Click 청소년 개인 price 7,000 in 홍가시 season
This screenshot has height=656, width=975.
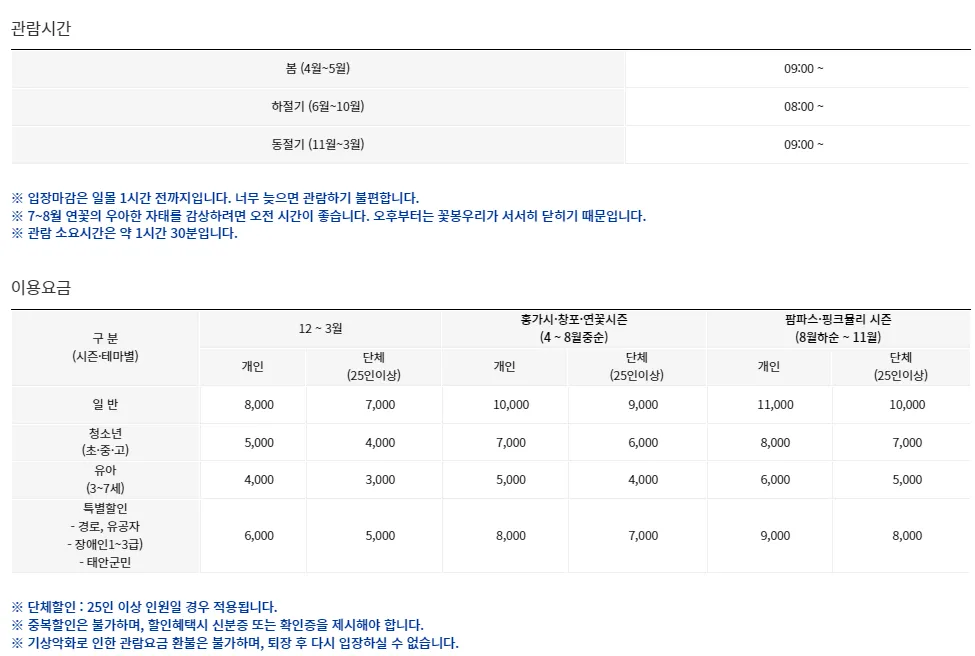pos(511,443)
